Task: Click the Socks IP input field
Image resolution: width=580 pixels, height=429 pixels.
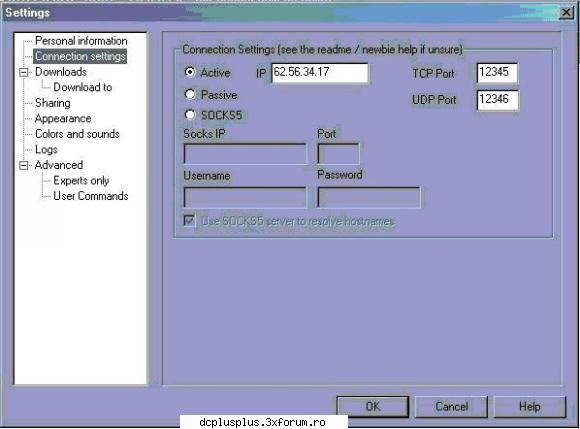Action: pyautogui.click(x=245, y=153)
